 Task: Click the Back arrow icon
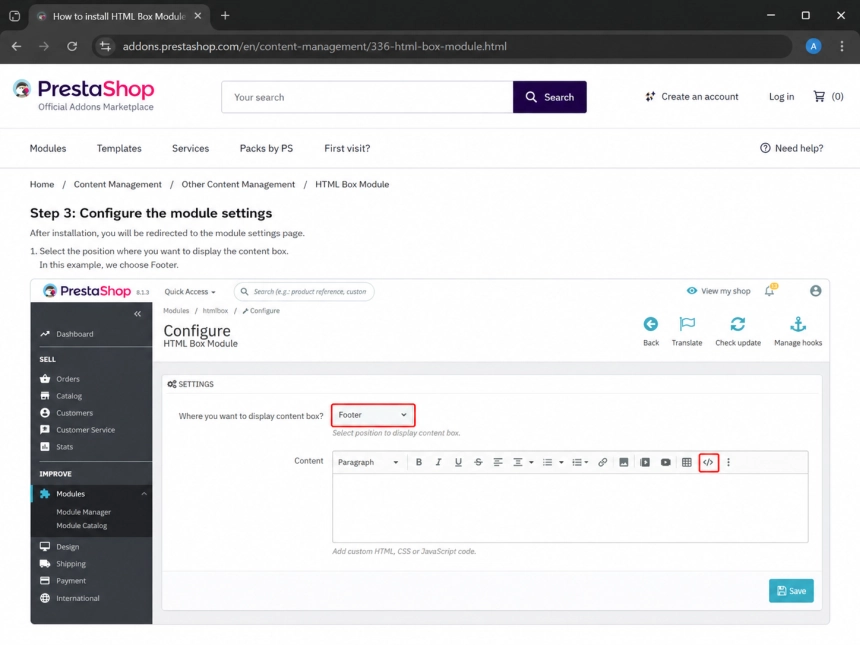tap(650, 324)
